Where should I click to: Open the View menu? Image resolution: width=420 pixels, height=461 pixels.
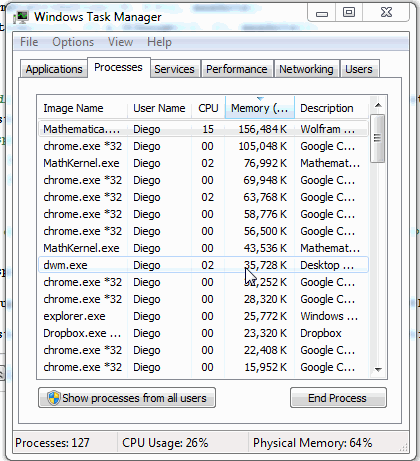click(x=120, y=42)
